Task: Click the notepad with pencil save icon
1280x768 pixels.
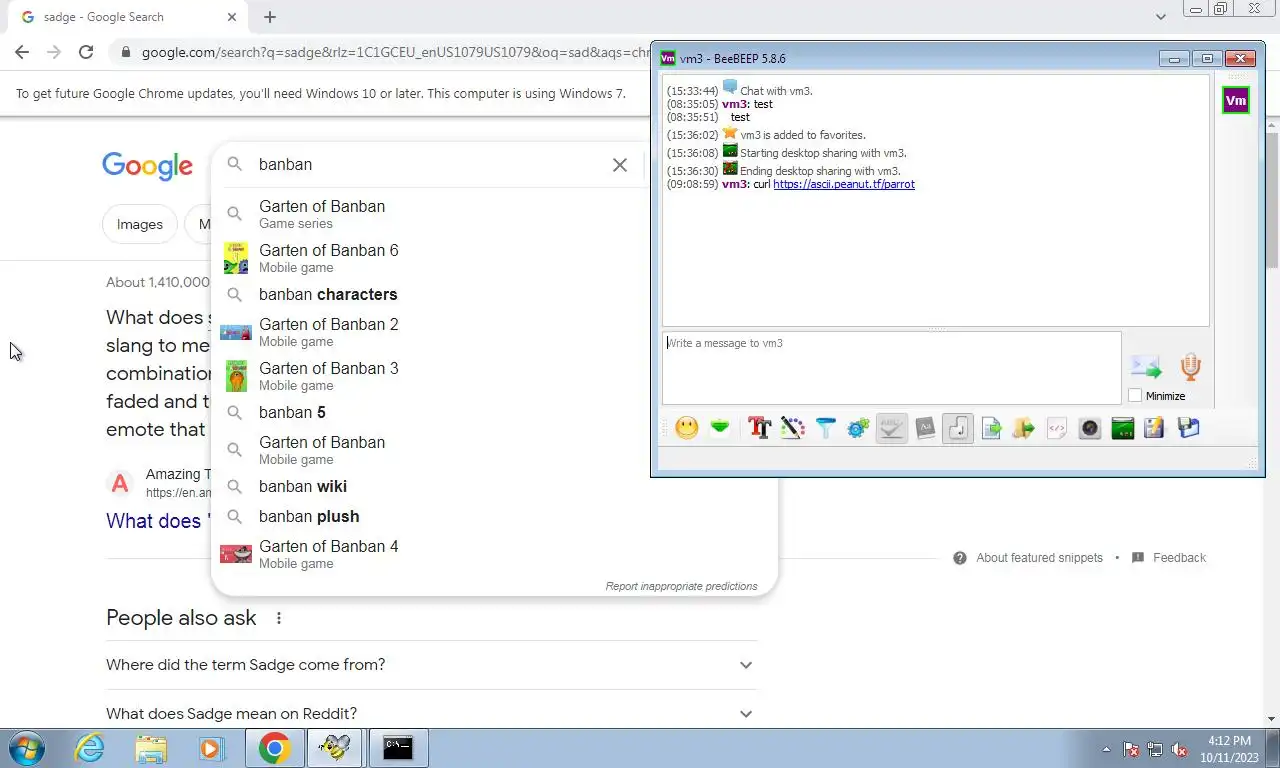Action: click(x=1155, y=428)
